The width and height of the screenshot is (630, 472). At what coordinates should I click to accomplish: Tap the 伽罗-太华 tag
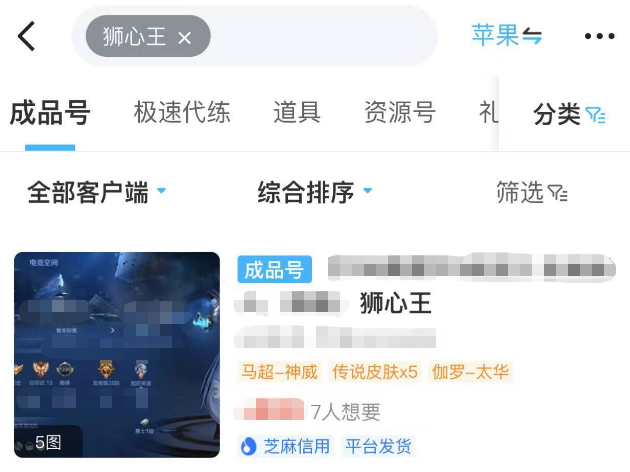(470, 372)
